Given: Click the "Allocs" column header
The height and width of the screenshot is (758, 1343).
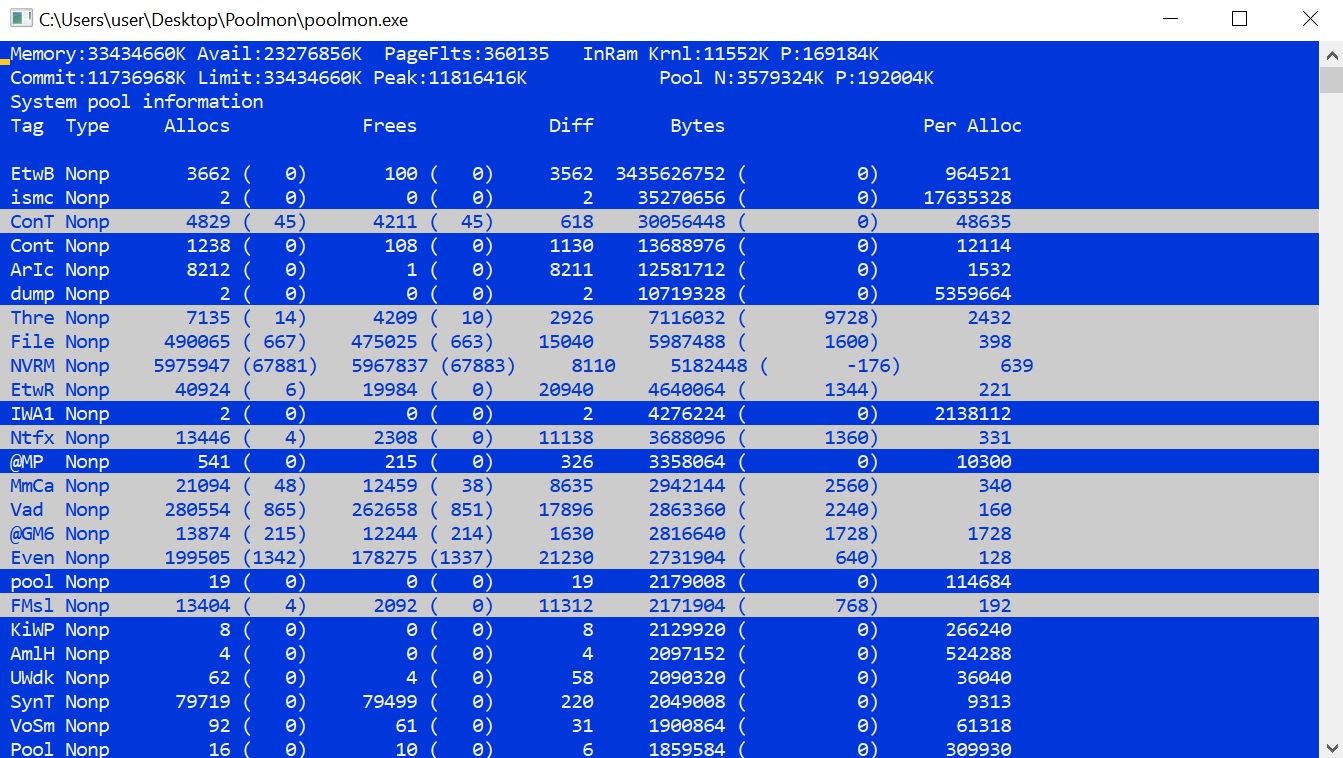Looking at the screenshot, I should [197, 126].
